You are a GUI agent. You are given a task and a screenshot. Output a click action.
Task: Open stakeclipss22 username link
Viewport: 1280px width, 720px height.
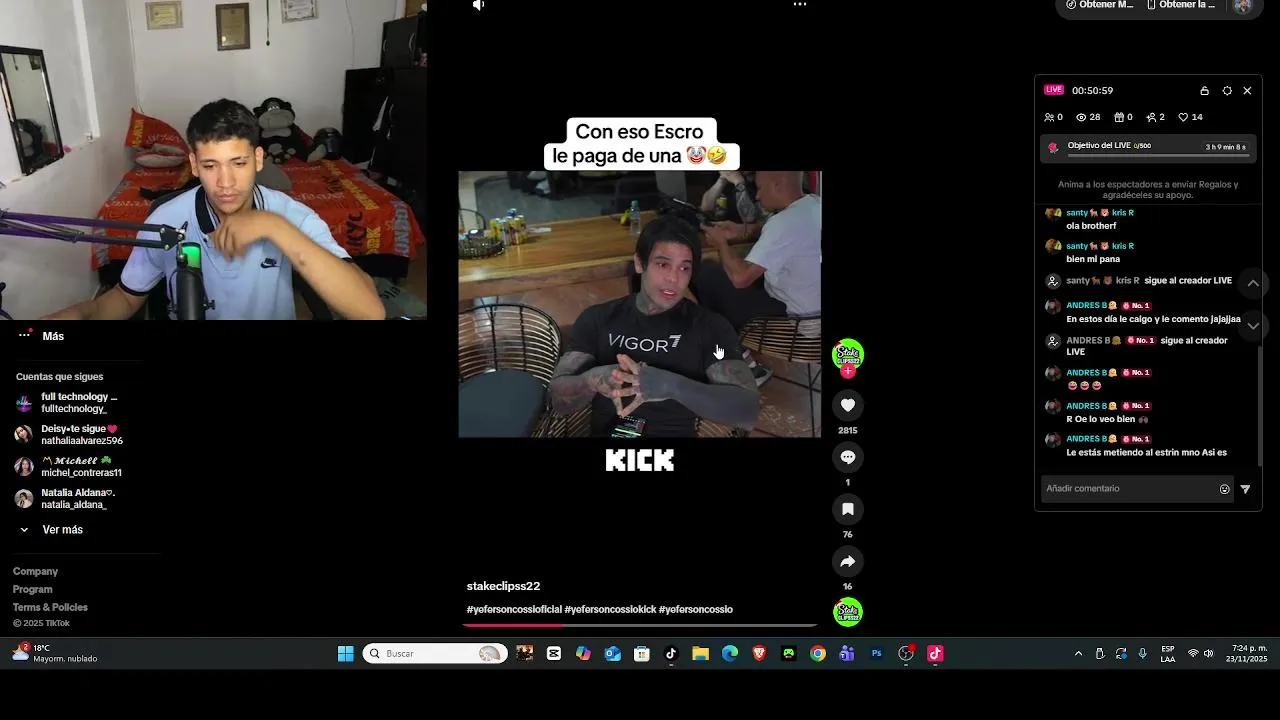[503, 586]
